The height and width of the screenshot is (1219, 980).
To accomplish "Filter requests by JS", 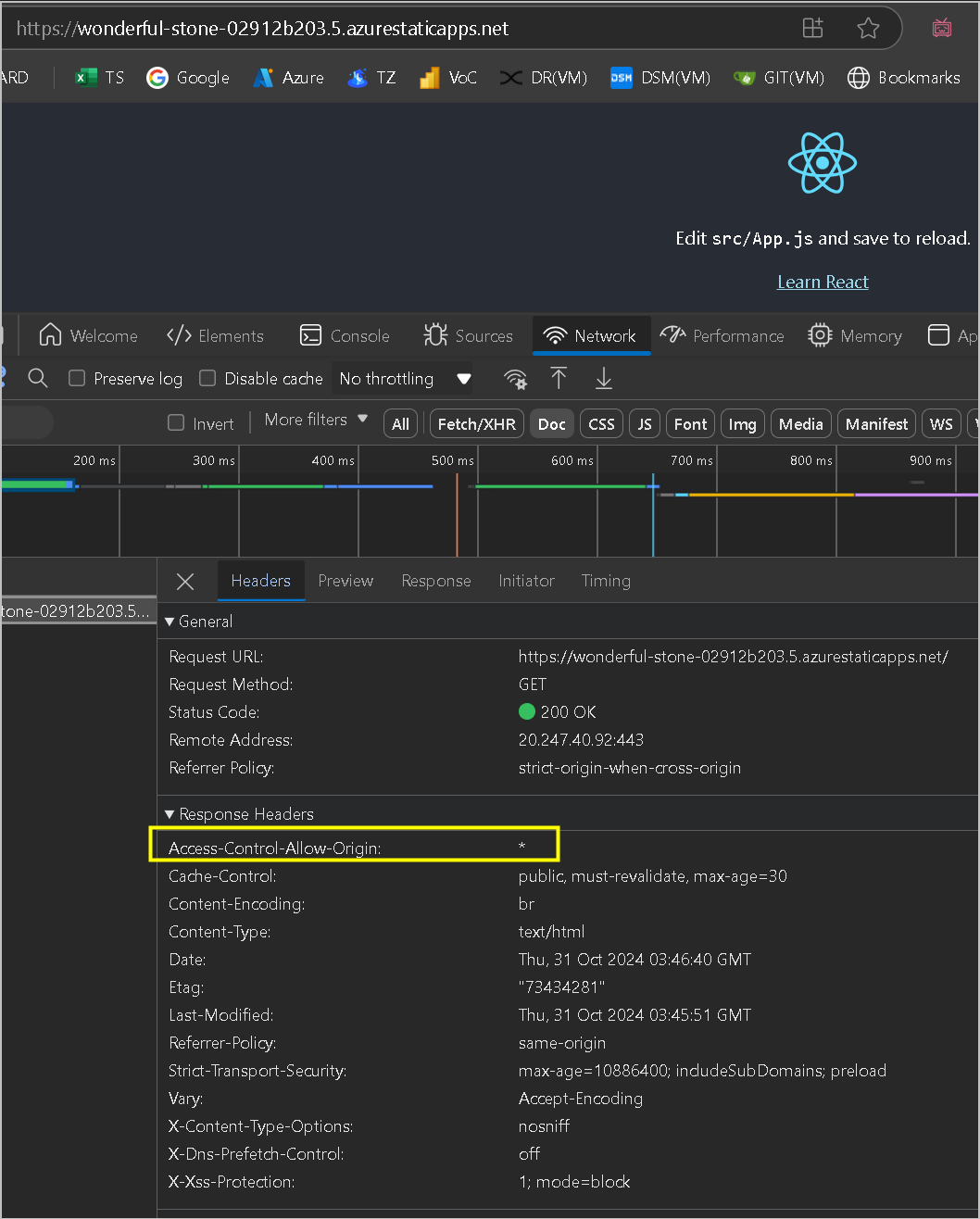I will point(645,423).
